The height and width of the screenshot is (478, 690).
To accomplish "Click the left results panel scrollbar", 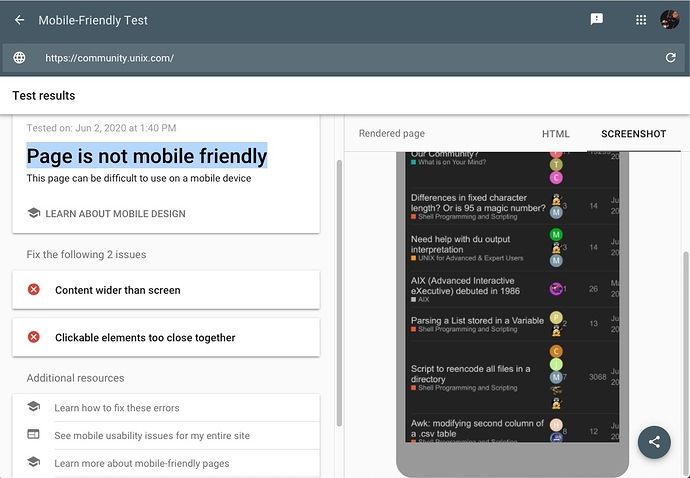I will (339, 293).
